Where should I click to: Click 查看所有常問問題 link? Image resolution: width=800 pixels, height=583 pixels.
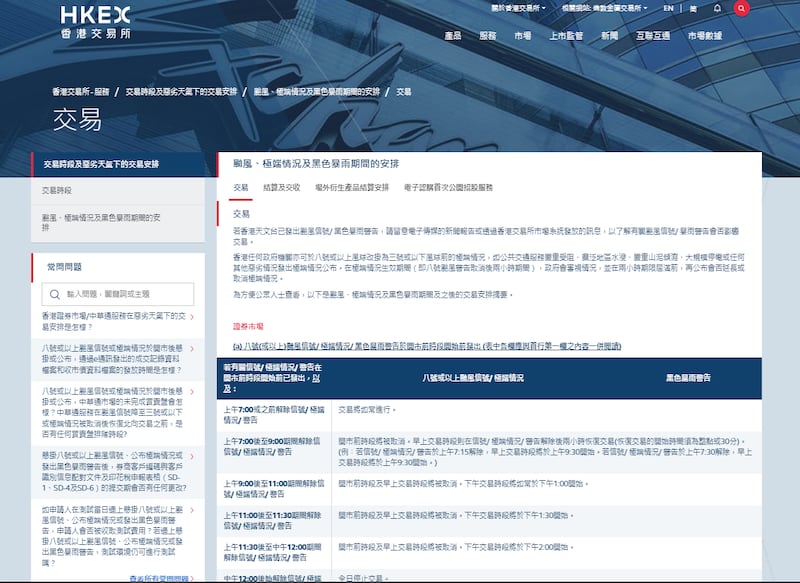(161, 579)
